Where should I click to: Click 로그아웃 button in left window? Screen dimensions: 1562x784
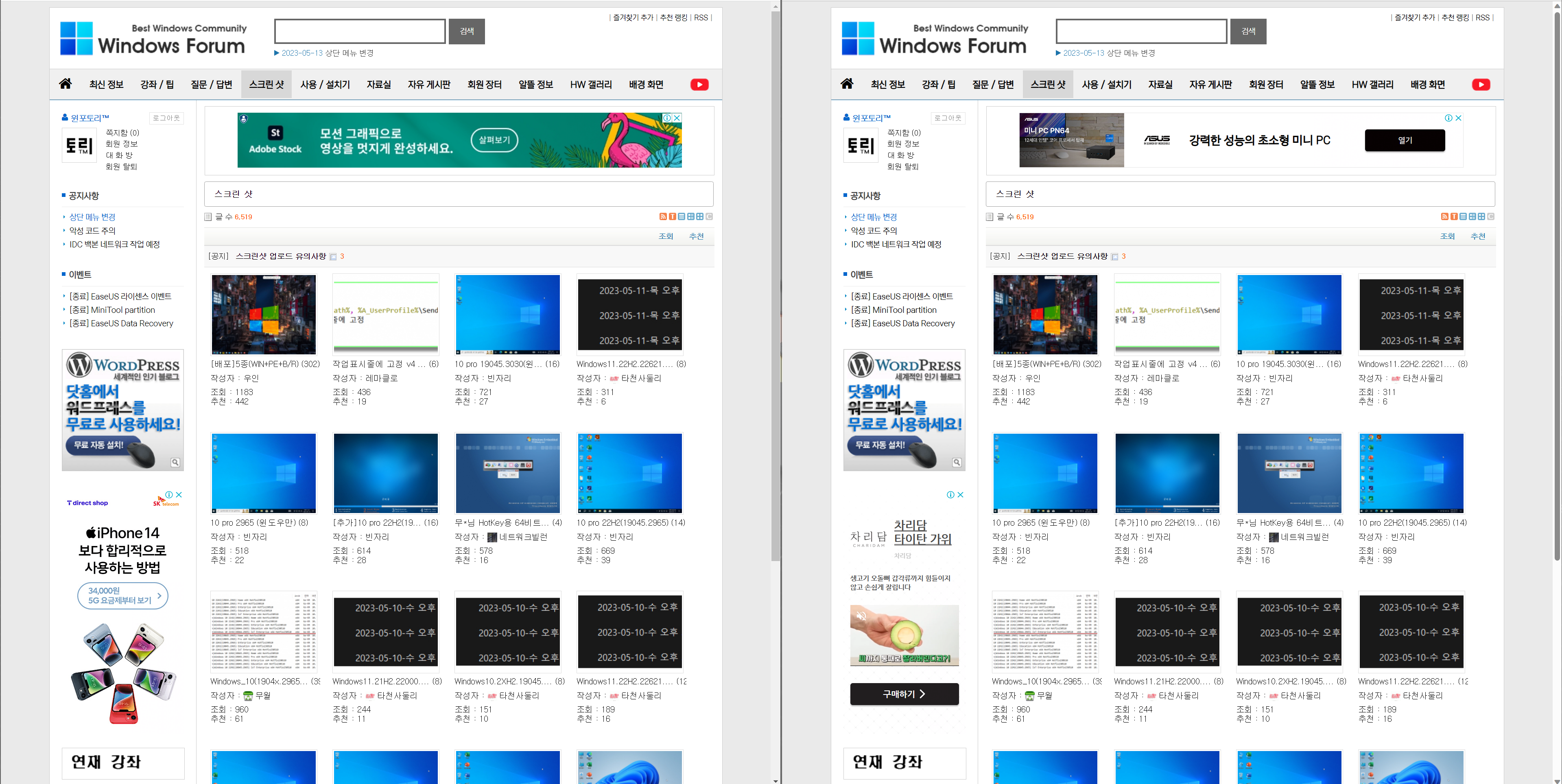pyautogui.click(x=166, y=118)
